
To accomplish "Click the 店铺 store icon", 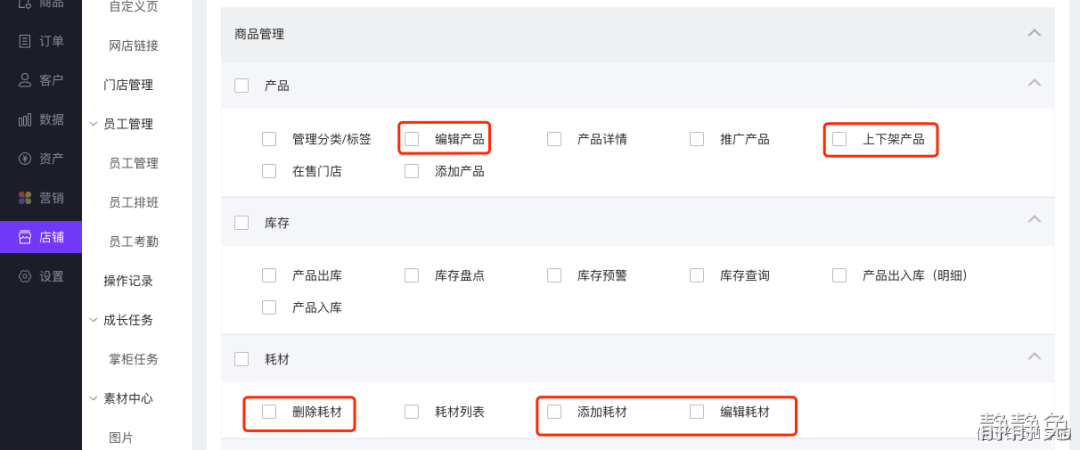I will click(x=25, y=237).
